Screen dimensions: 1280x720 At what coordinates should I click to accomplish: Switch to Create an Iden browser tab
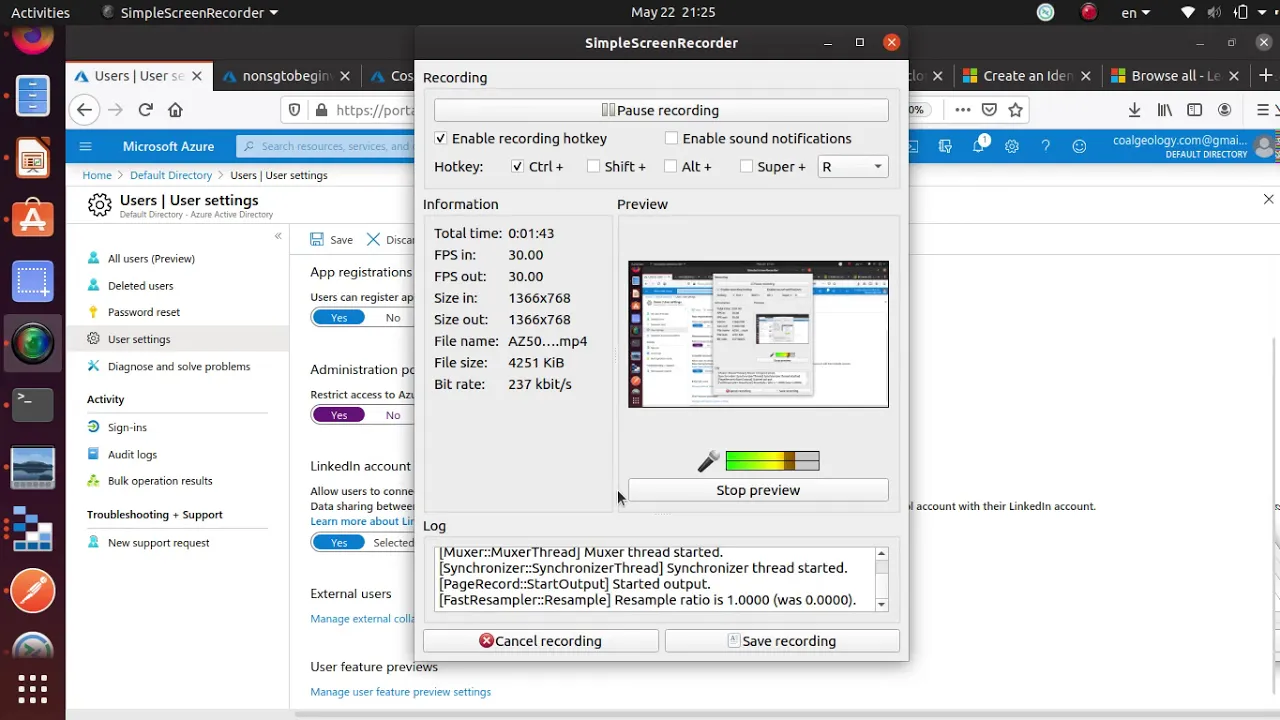(x=1028, y=76)
